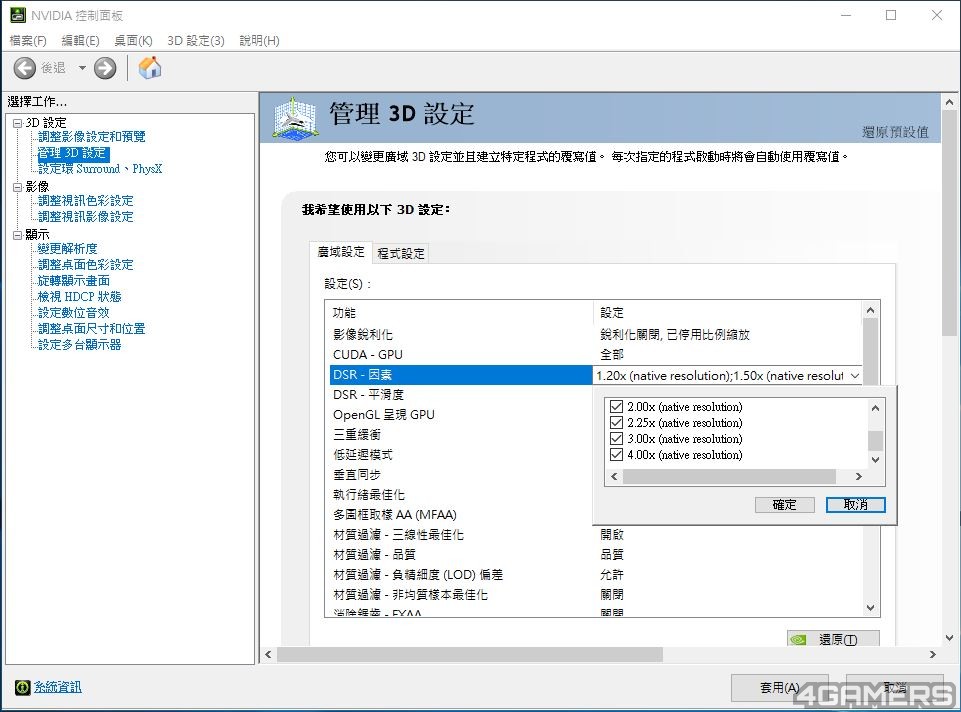
Task: Click the DSR popup list scroll-up arrow
Action: 875,407
